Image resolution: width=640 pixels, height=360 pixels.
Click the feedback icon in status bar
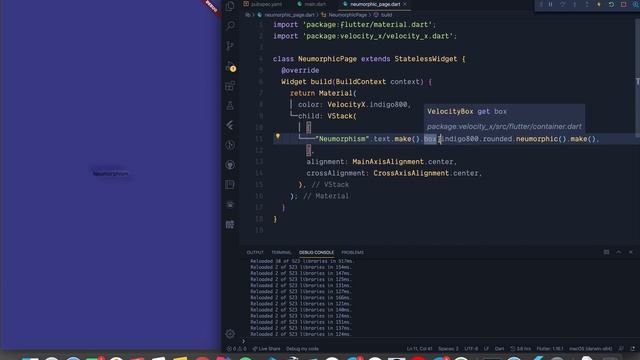621,349
